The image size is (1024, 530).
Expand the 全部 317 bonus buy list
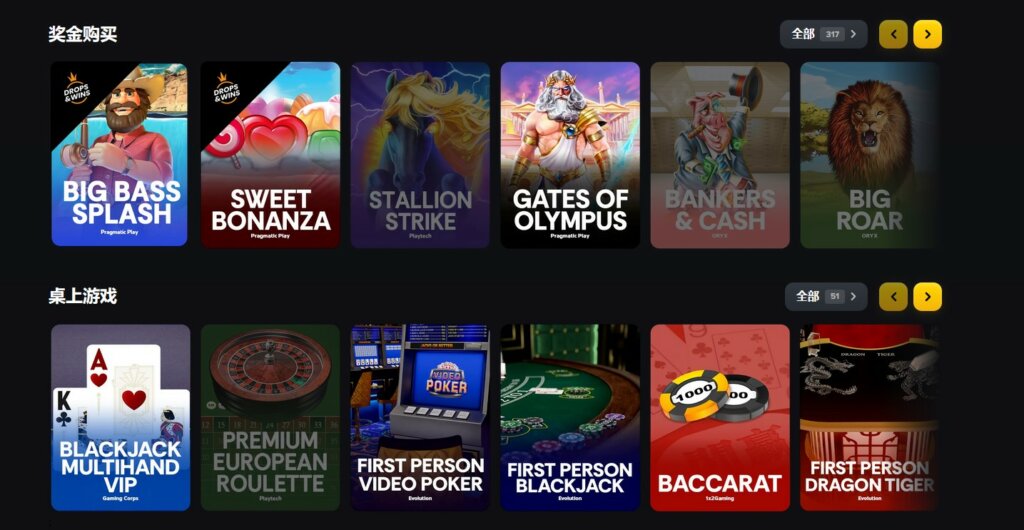tap(824, 34)
